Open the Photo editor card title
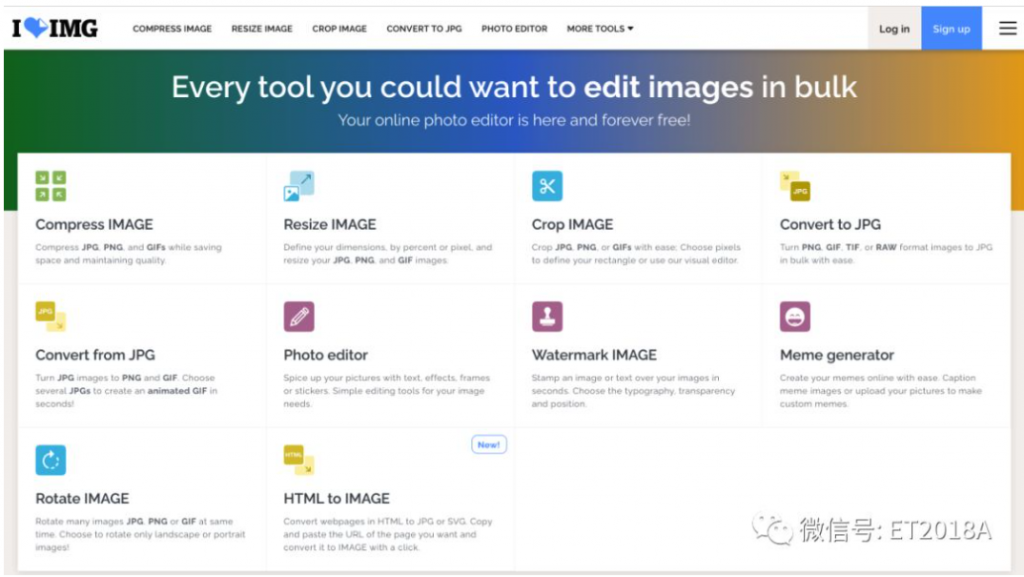 pyautogui.click(x=325, y=355)
